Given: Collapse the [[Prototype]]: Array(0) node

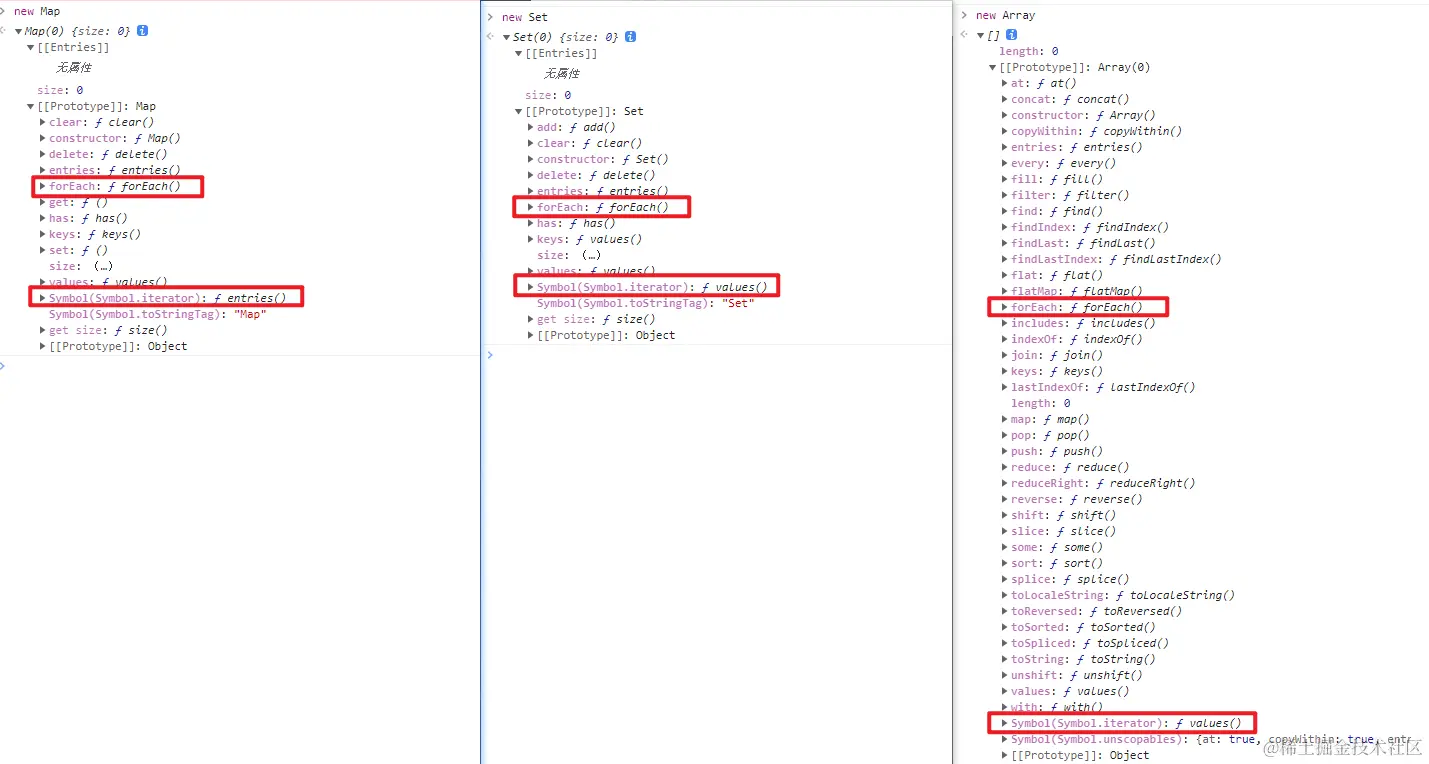Looking at the screenshot, I should (993, 68).
